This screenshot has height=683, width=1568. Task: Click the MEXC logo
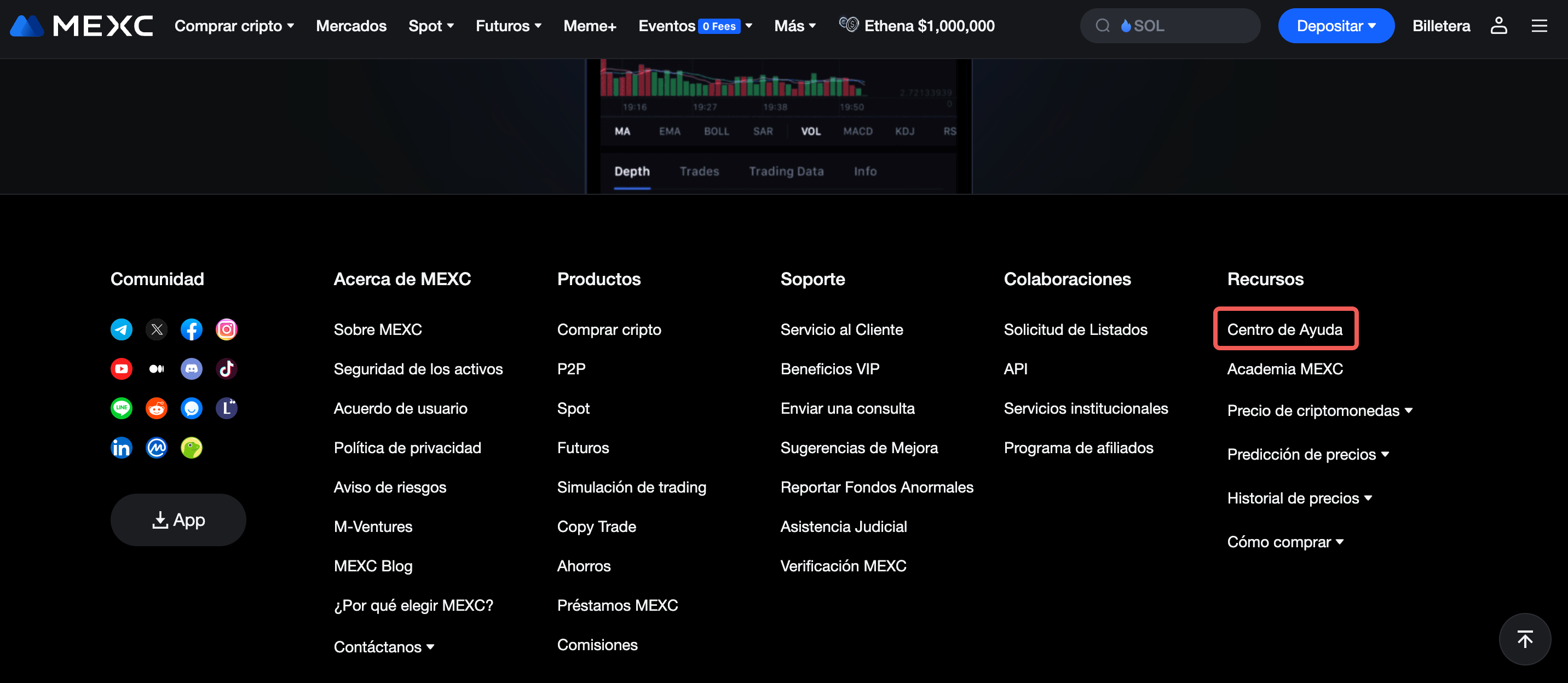[x=82, y=26]
